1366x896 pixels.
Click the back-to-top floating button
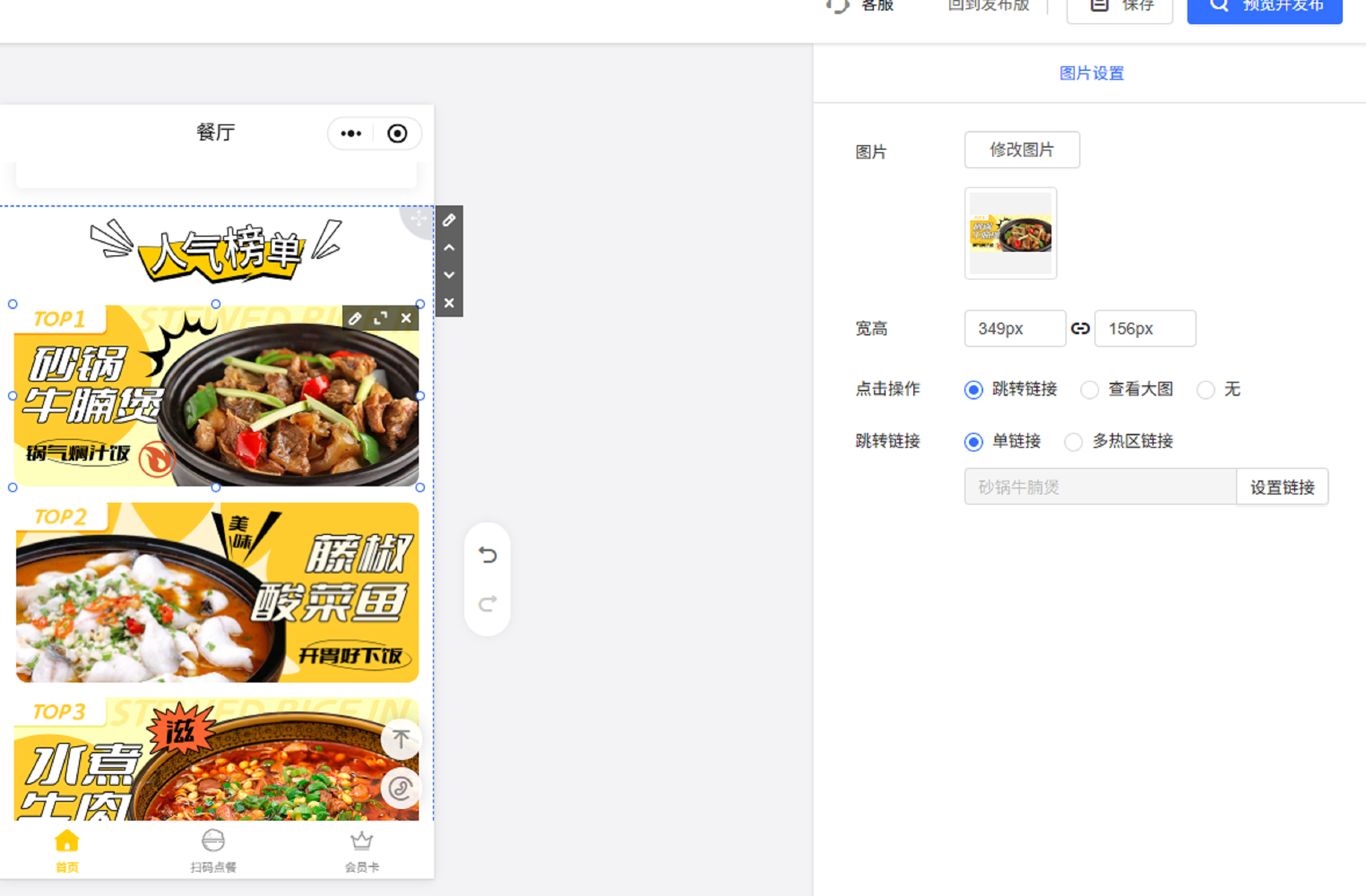(401, 739)
